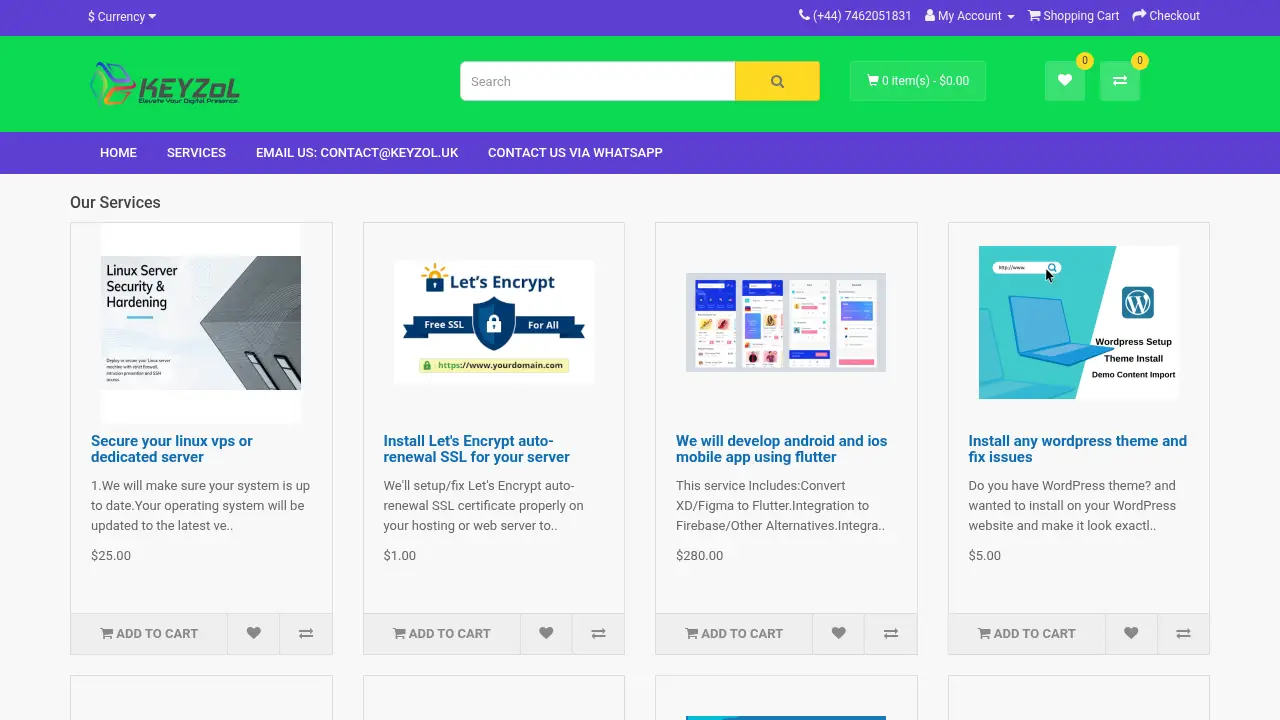
Task: Click the $1.00 price text
Action: [x=400, y=556]
